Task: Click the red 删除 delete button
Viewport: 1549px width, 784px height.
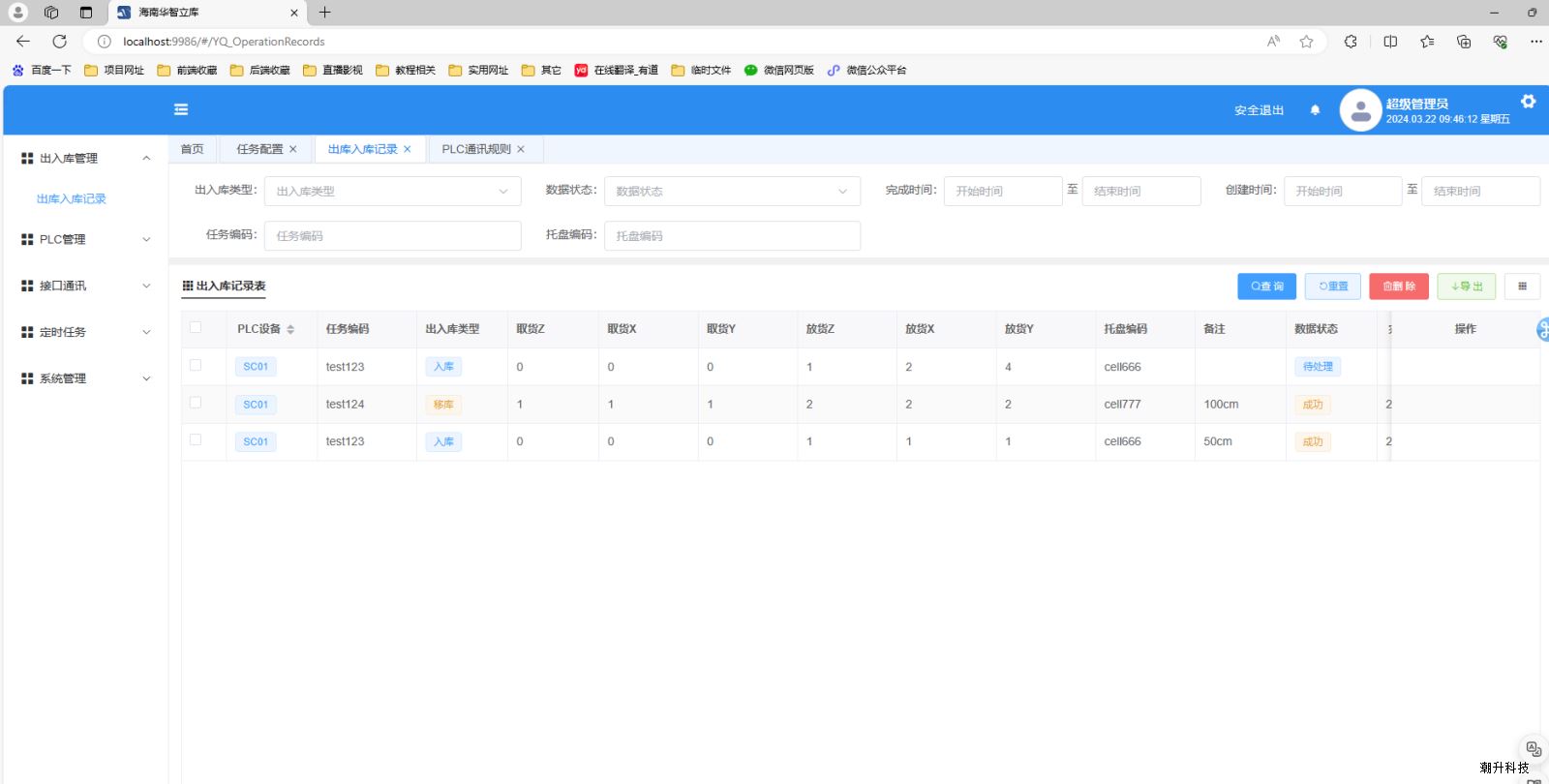Action: pyautogui.click(x=1399, y=286)
